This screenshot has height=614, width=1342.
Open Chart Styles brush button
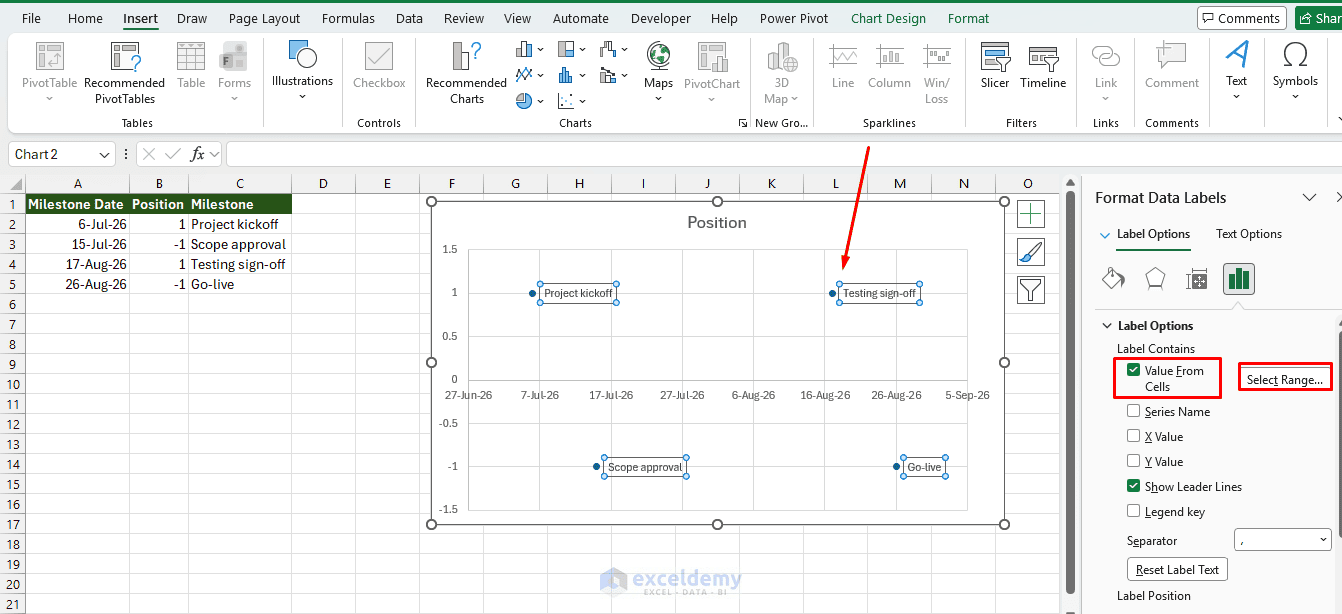[x=1031, y=252]
